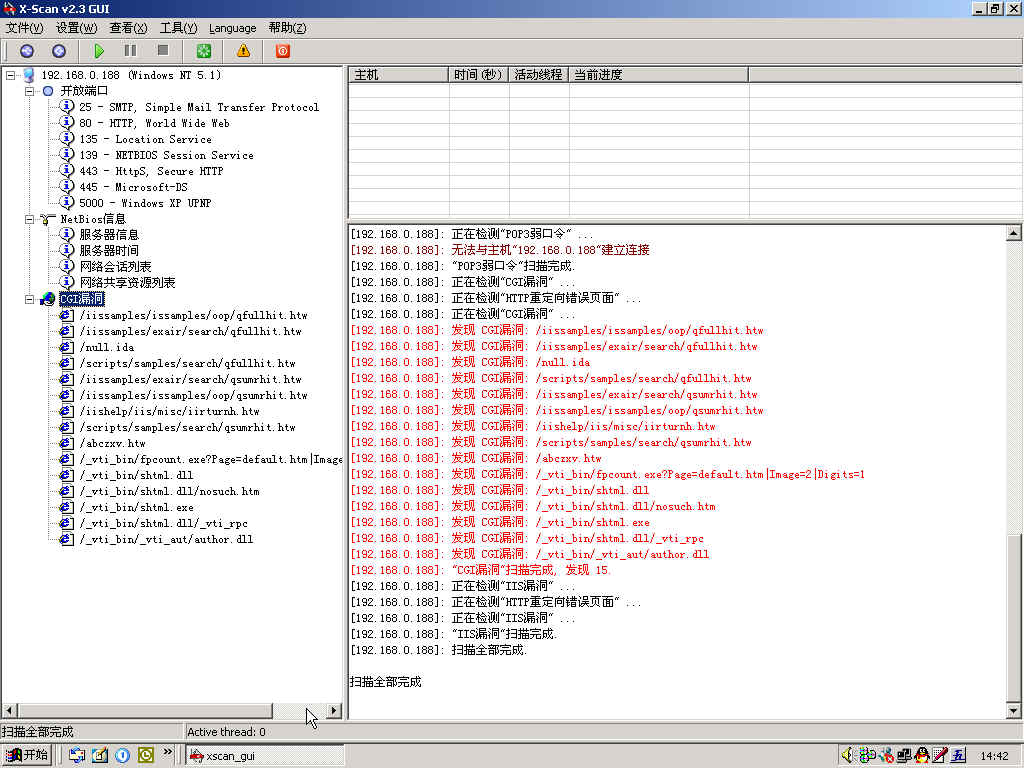Click info icon for 135 Location Service
Viewport: 1024px width, 768px height.
click(67, 138)
